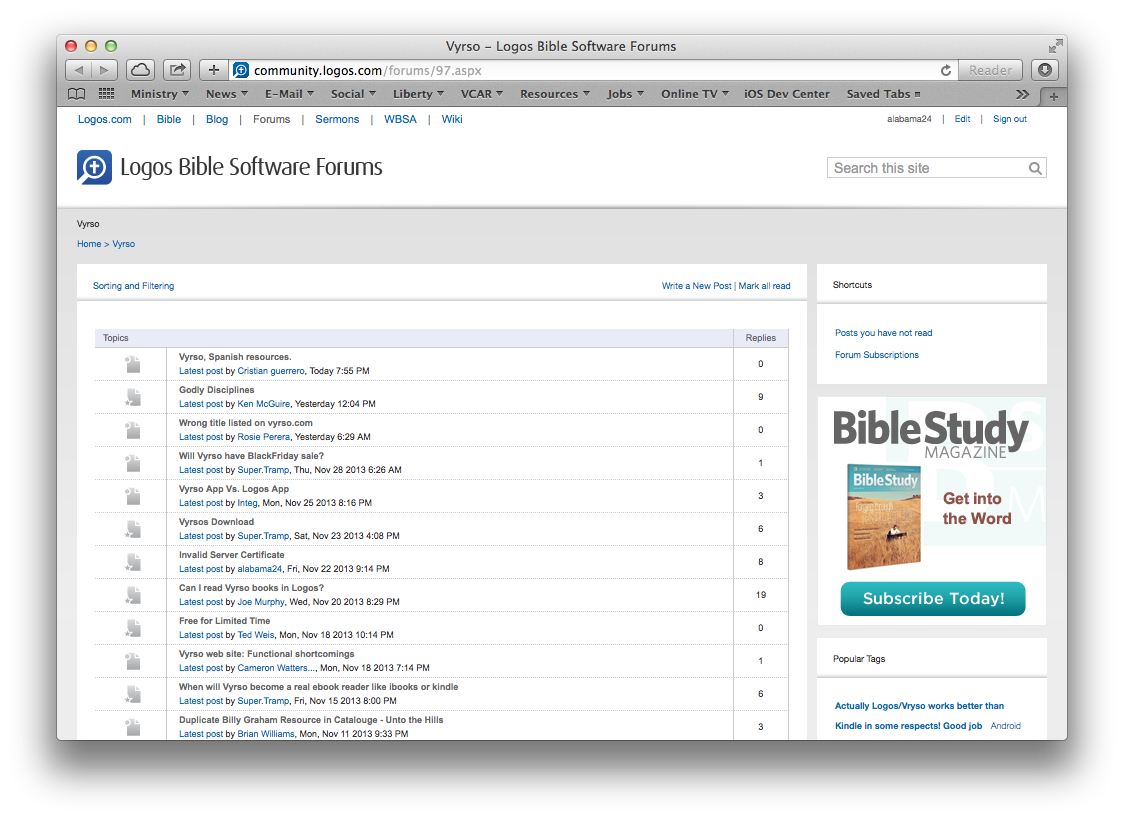Click topic icon for Can I read Vyrso books
Screen dimensions: 1124x819
133,595
